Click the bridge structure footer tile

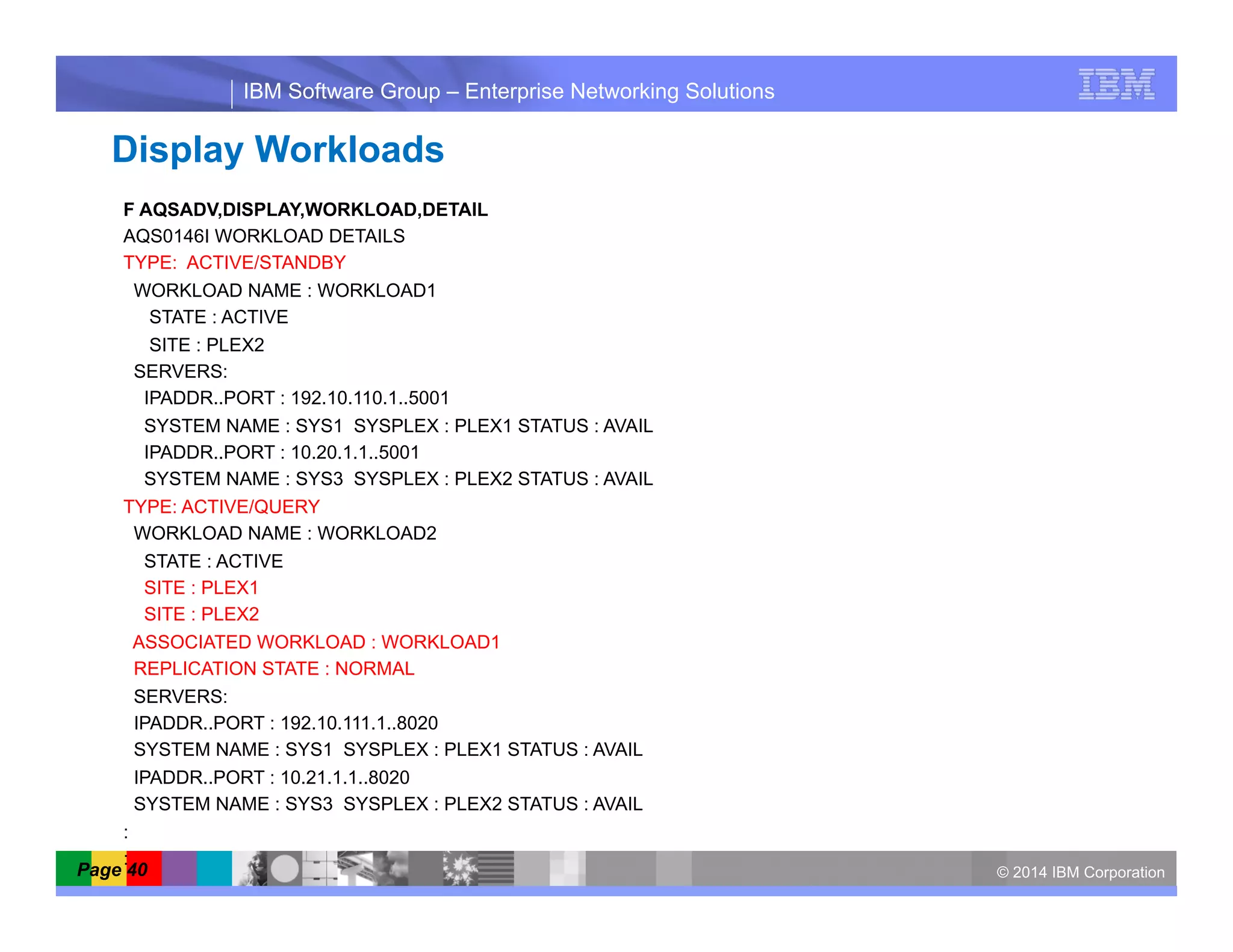pos(355,868)
